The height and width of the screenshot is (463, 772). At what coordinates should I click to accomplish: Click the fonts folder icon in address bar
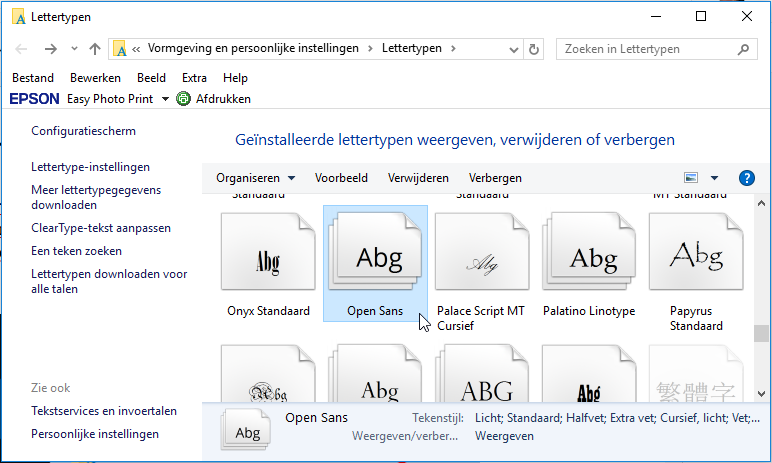pyautogui.click(x=120, y=49)
